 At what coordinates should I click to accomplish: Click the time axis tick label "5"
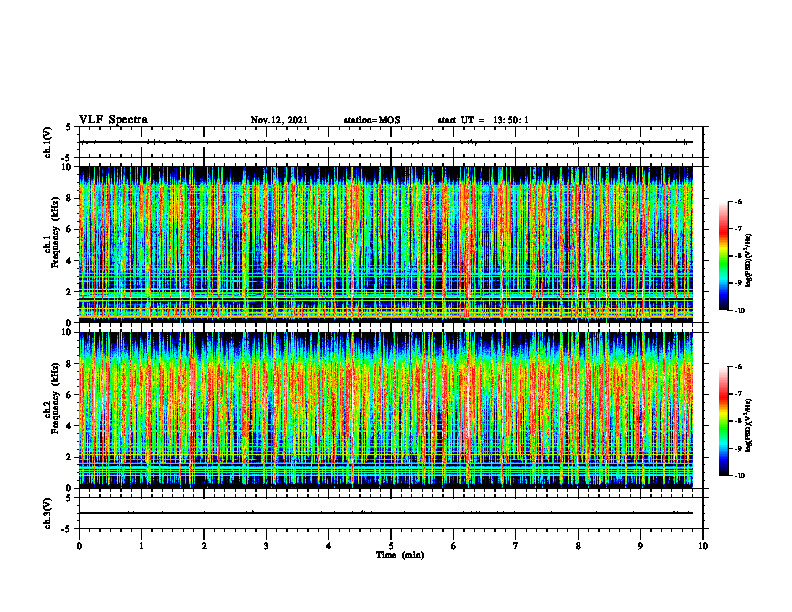pos(391,546)
